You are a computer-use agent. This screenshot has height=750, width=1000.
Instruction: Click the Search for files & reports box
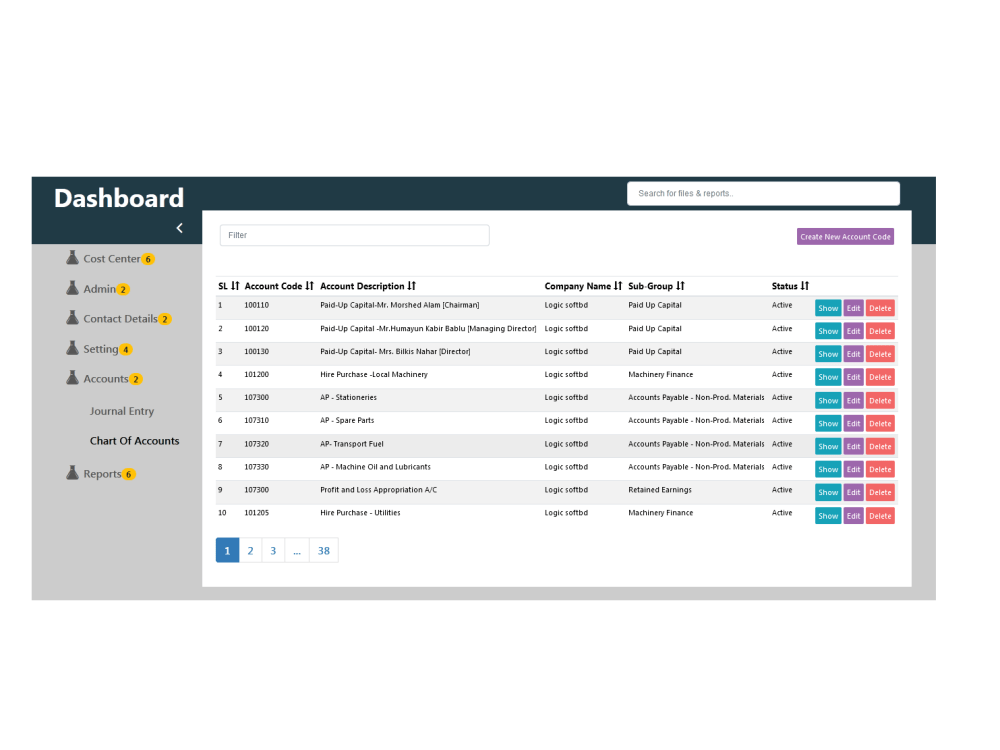(x=763, y=193)
